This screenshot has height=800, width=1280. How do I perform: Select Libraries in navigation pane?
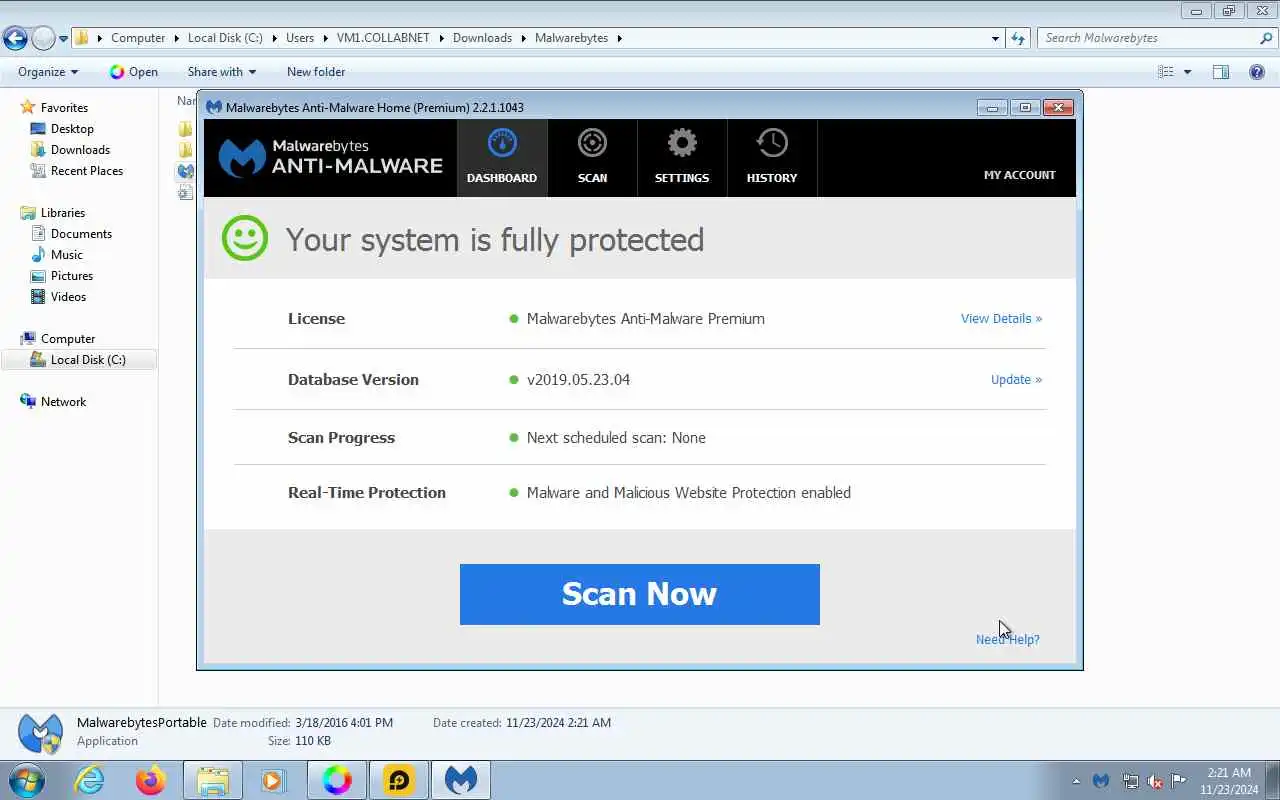[62, 213]
